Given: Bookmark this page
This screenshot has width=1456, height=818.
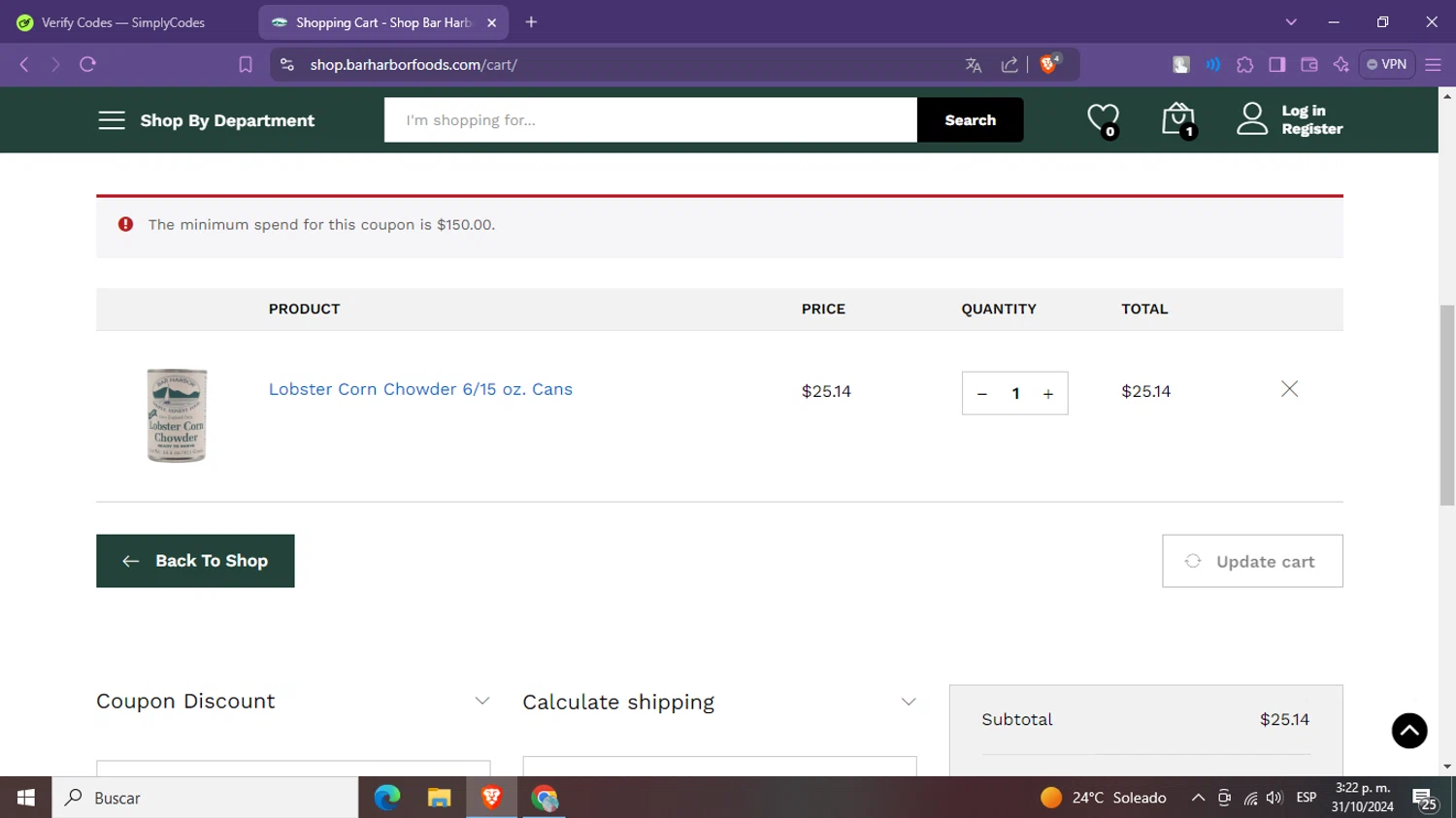Looking at the screenshot, I should point(246,65).
